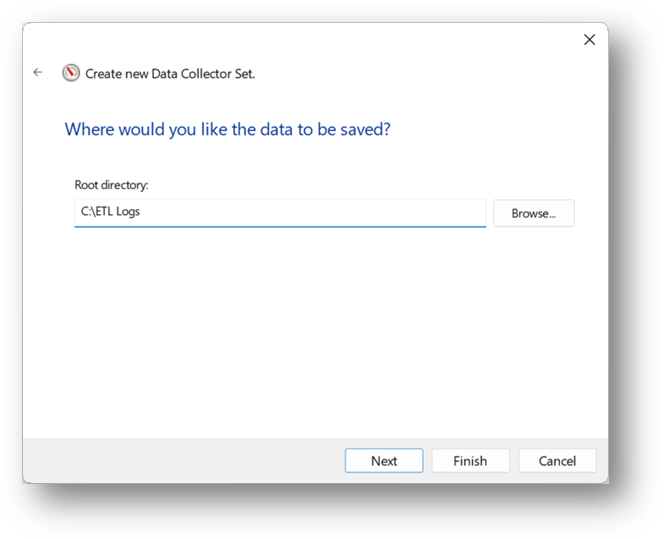Click the 'Create new Data Collector Set.' title
This screenshot has width=664, height=539.
pyautogui.click(x=170, y=74)
